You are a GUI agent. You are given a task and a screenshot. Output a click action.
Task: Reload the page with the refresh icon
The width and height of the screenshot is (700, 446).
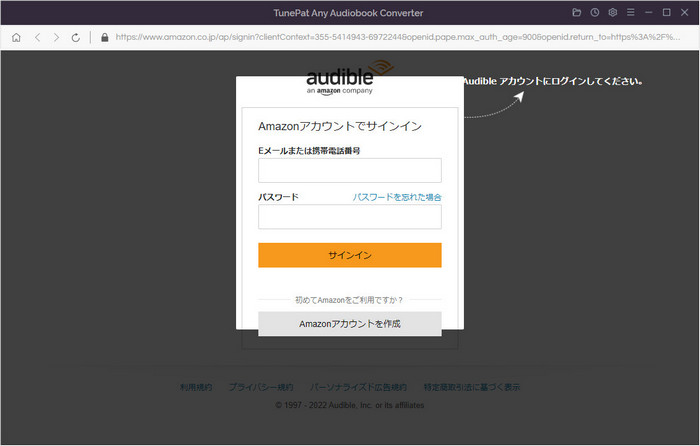coord(75,38)
